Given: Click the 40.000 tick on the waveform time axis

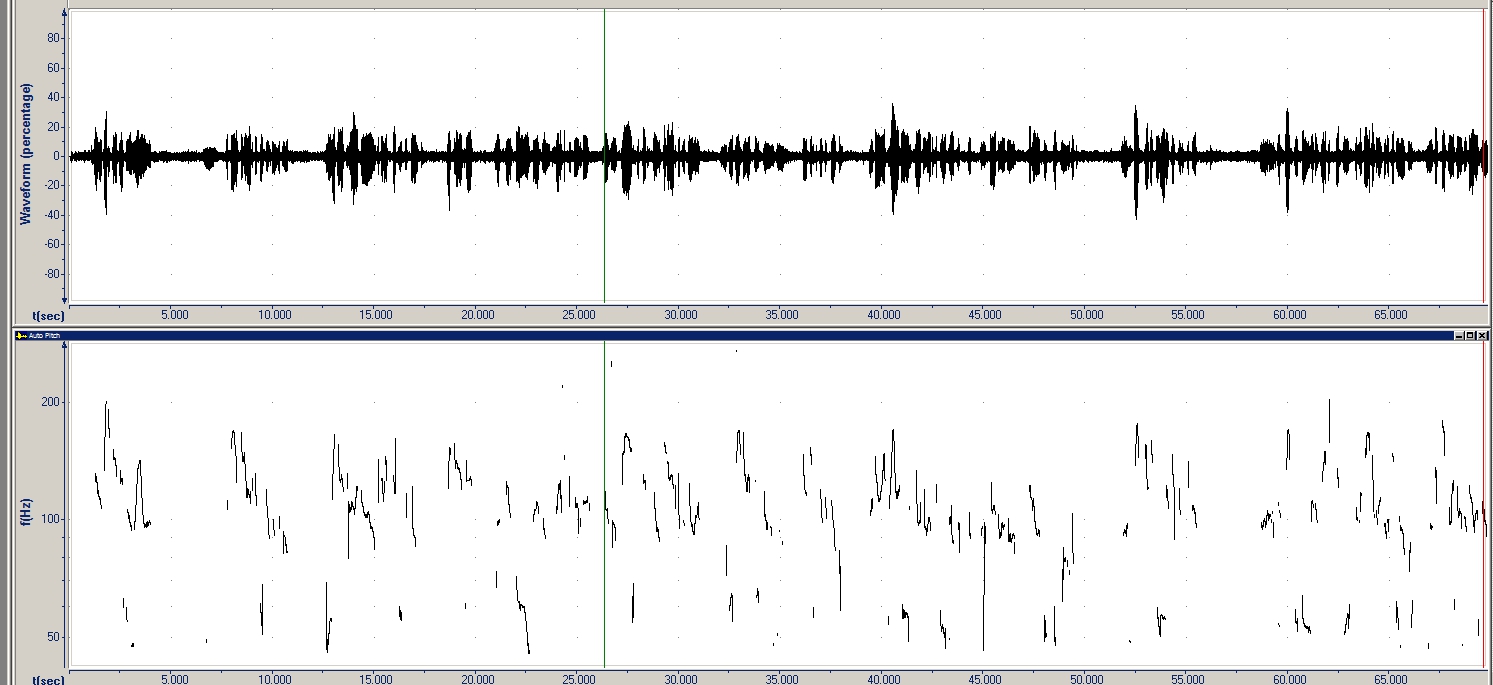Looking at the screenshot, I should tap(883, 315).
